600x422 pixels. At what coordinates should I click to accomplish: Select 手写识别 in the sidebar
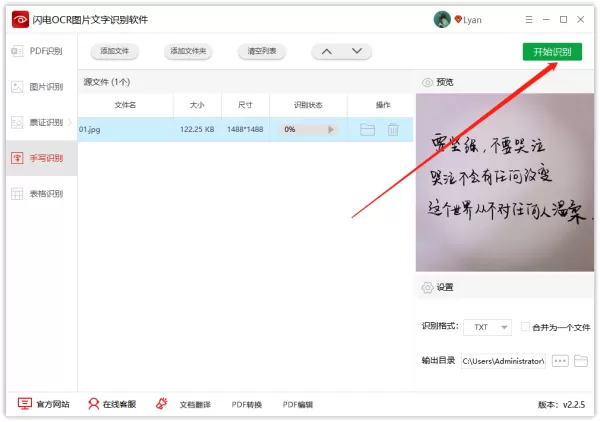pyautogui.click(x=41, y=158)
